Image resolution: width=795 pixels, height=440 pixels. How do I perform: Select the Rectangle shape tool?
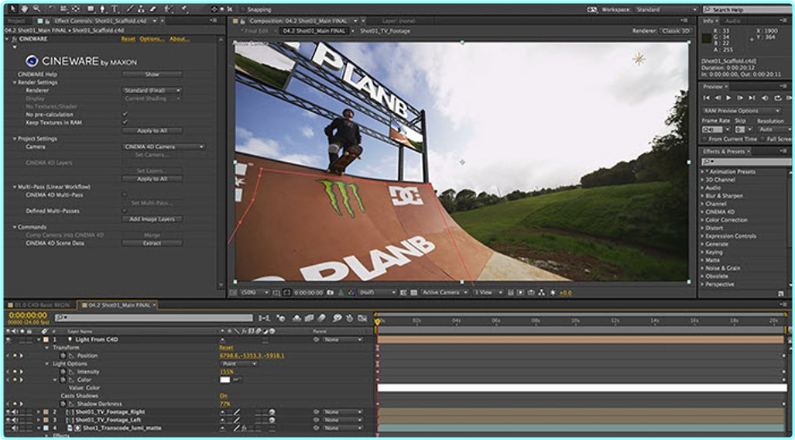[91, 9]
